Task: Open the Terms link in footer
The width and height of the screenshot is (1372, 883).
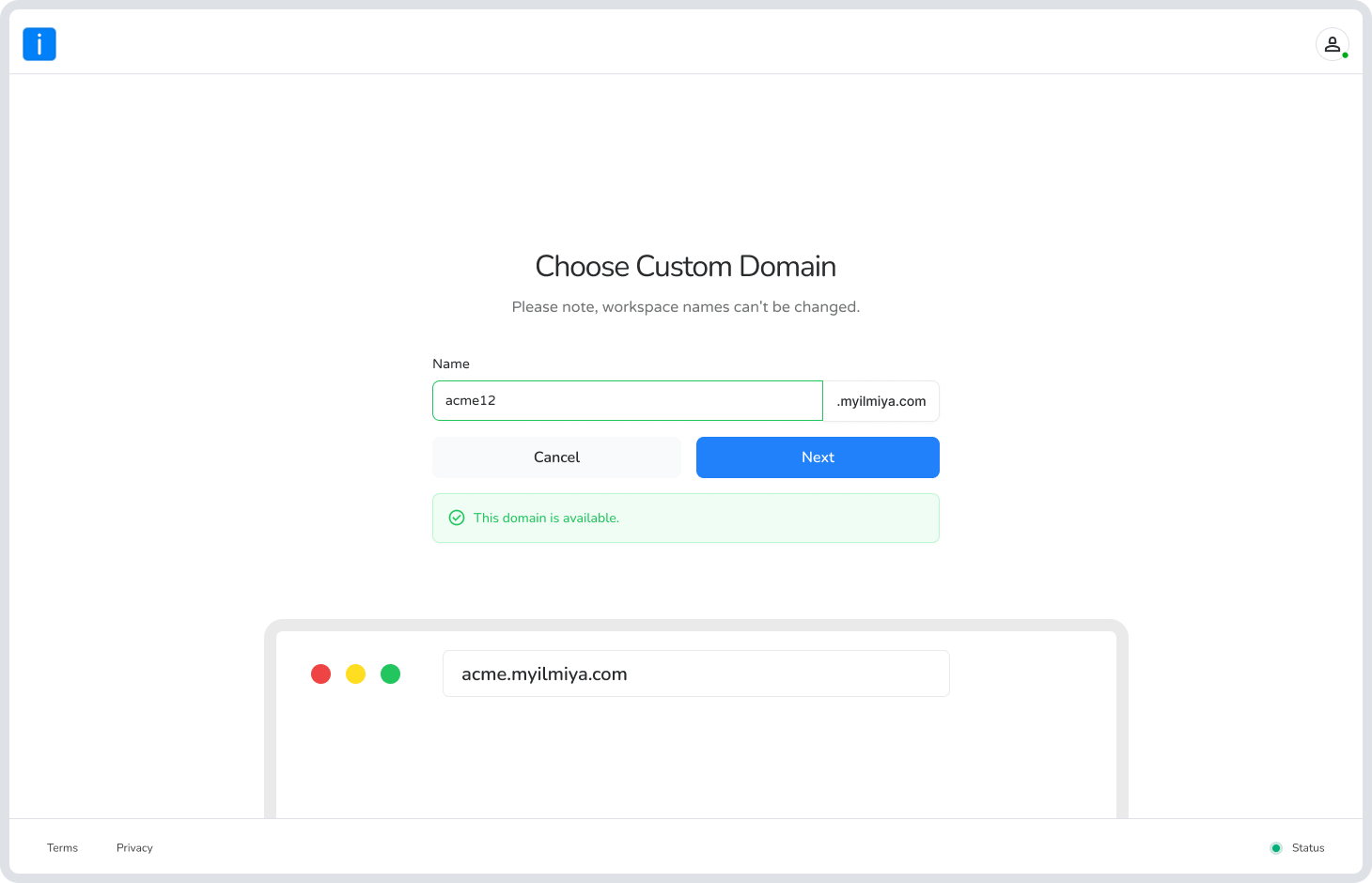Action: 63,847
